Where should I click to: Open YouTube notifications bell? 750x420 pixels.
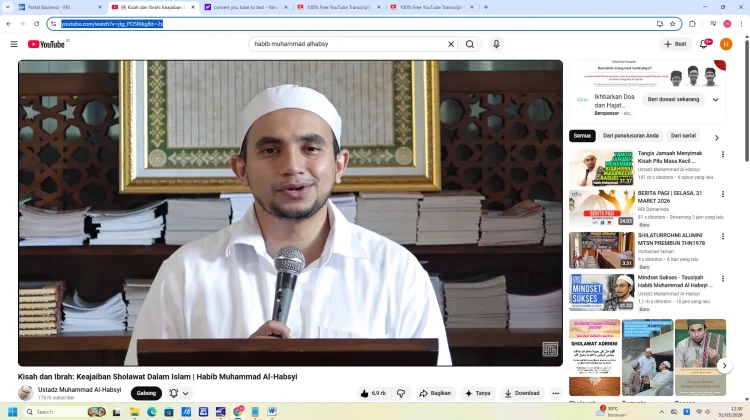tap(704, 44)
